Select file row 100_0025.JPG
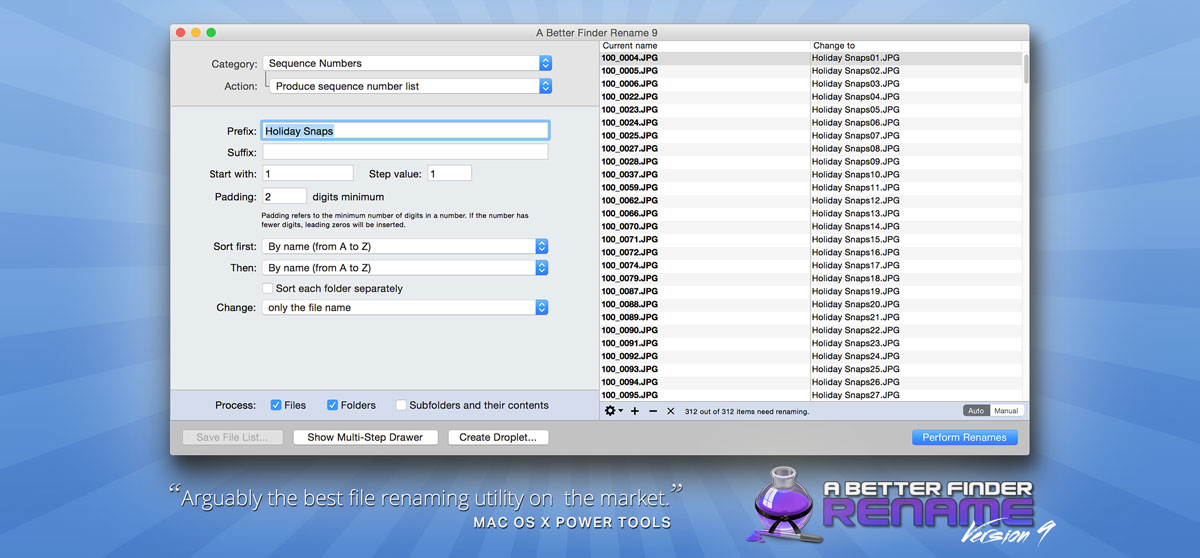The width and height of the screenshot is (1200, 558). (811, 136)
